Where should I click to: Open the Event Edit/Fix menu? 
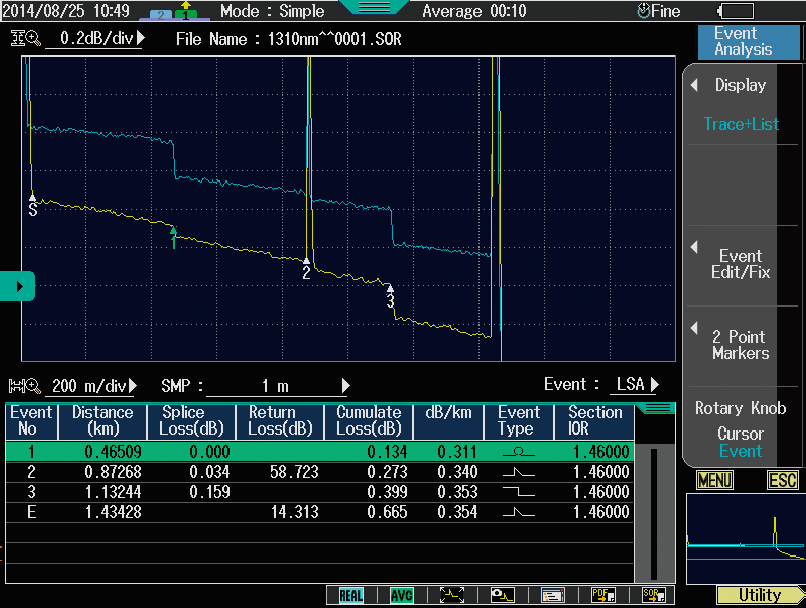[741, 265]
